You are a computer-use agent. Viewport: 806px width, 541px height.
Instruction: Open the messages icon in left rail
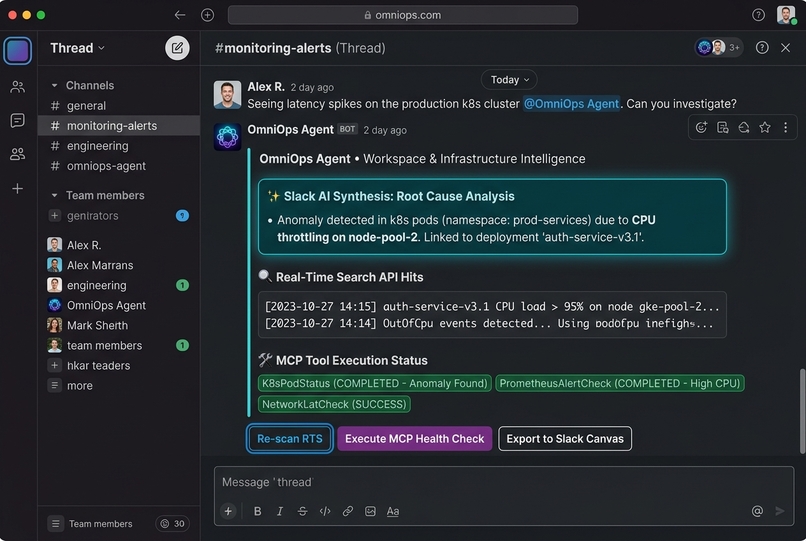tap(17, 120)
